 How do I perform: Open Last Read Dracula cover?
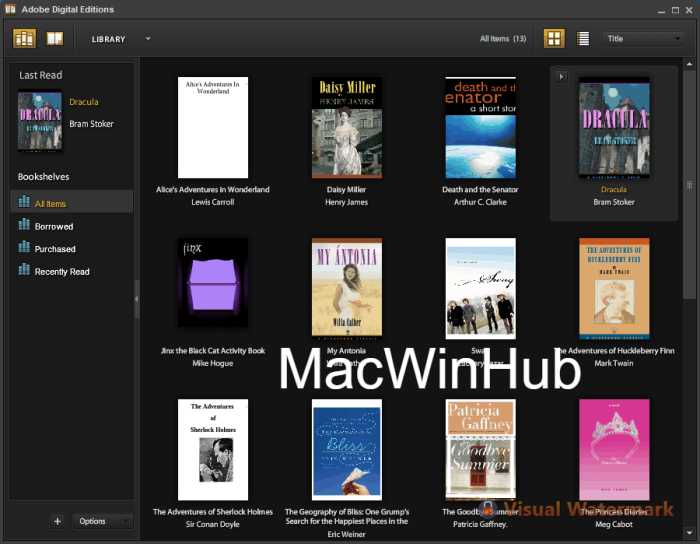tap(40, 120)
